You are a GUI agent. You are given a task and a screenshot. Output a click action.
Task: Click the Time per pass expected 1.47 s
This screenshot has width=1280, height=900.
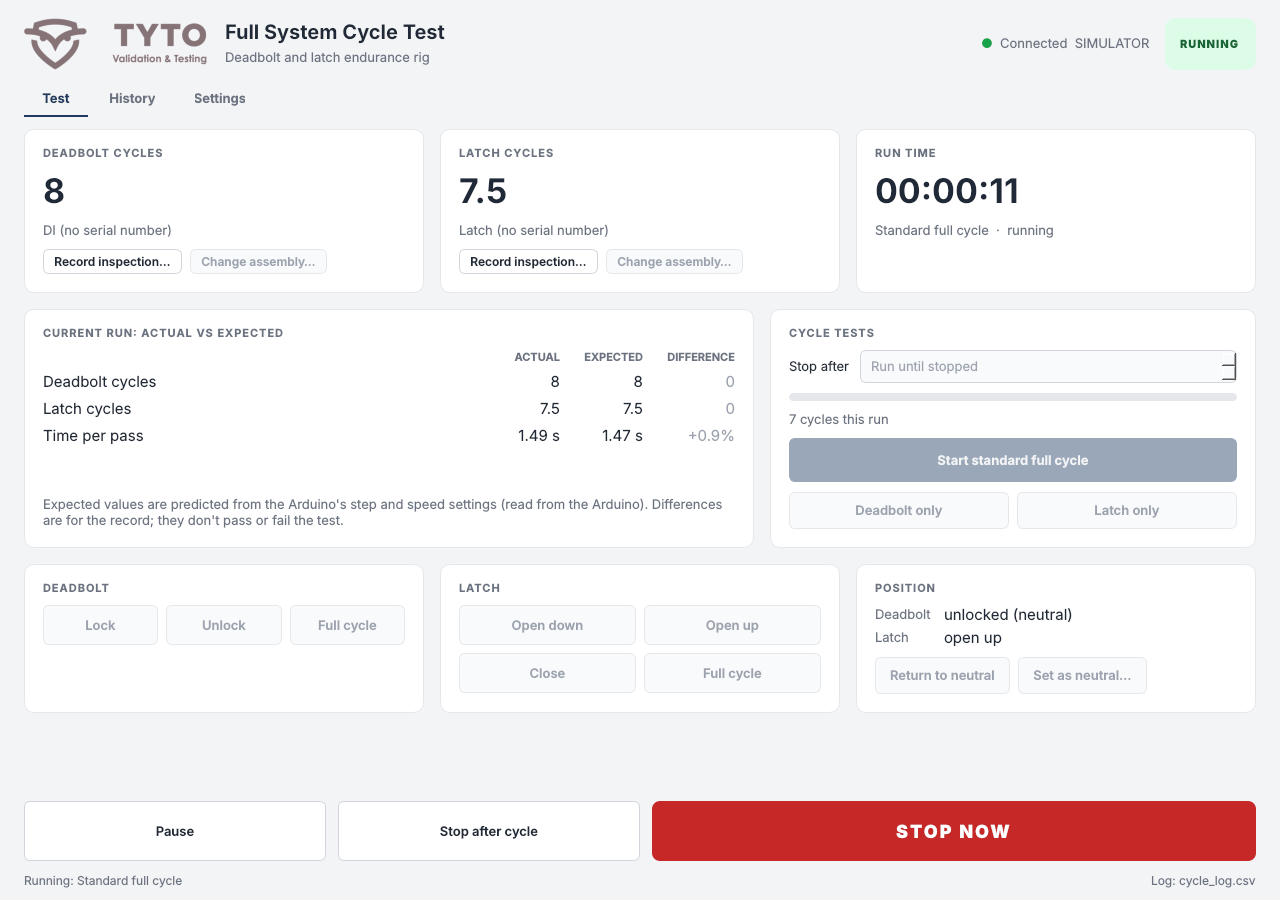tap(622, 436)
